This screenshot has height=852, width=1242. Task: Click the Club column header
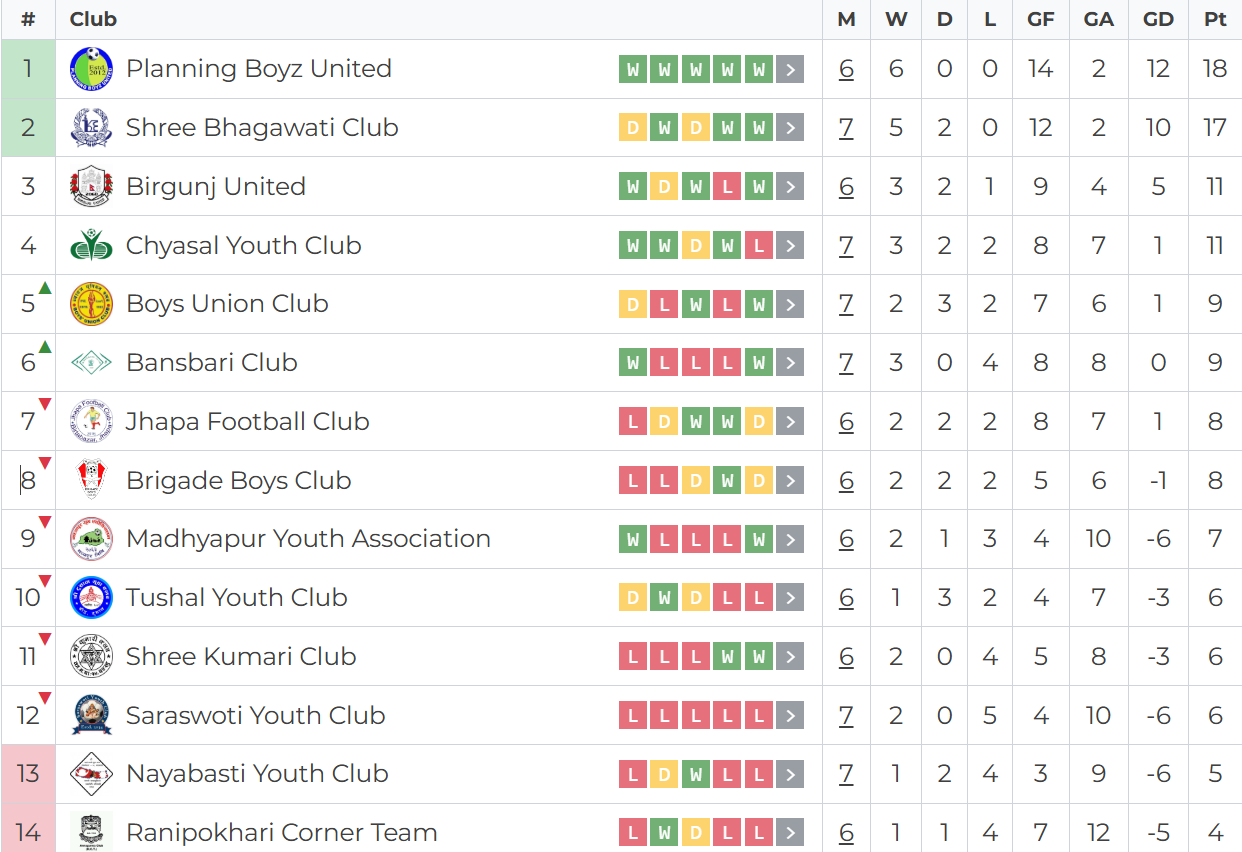(x=93, y=19)
